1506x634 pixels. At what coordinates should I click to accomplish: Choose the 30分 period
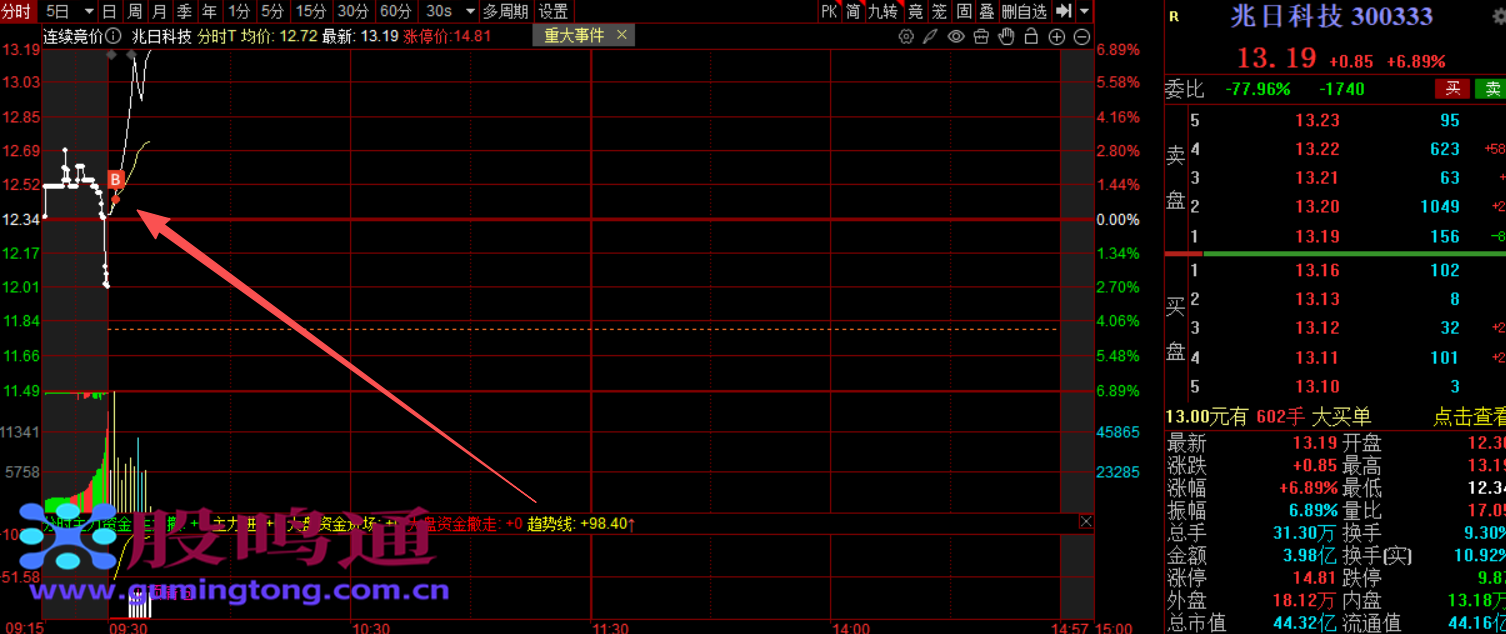(x=353, y=12)
